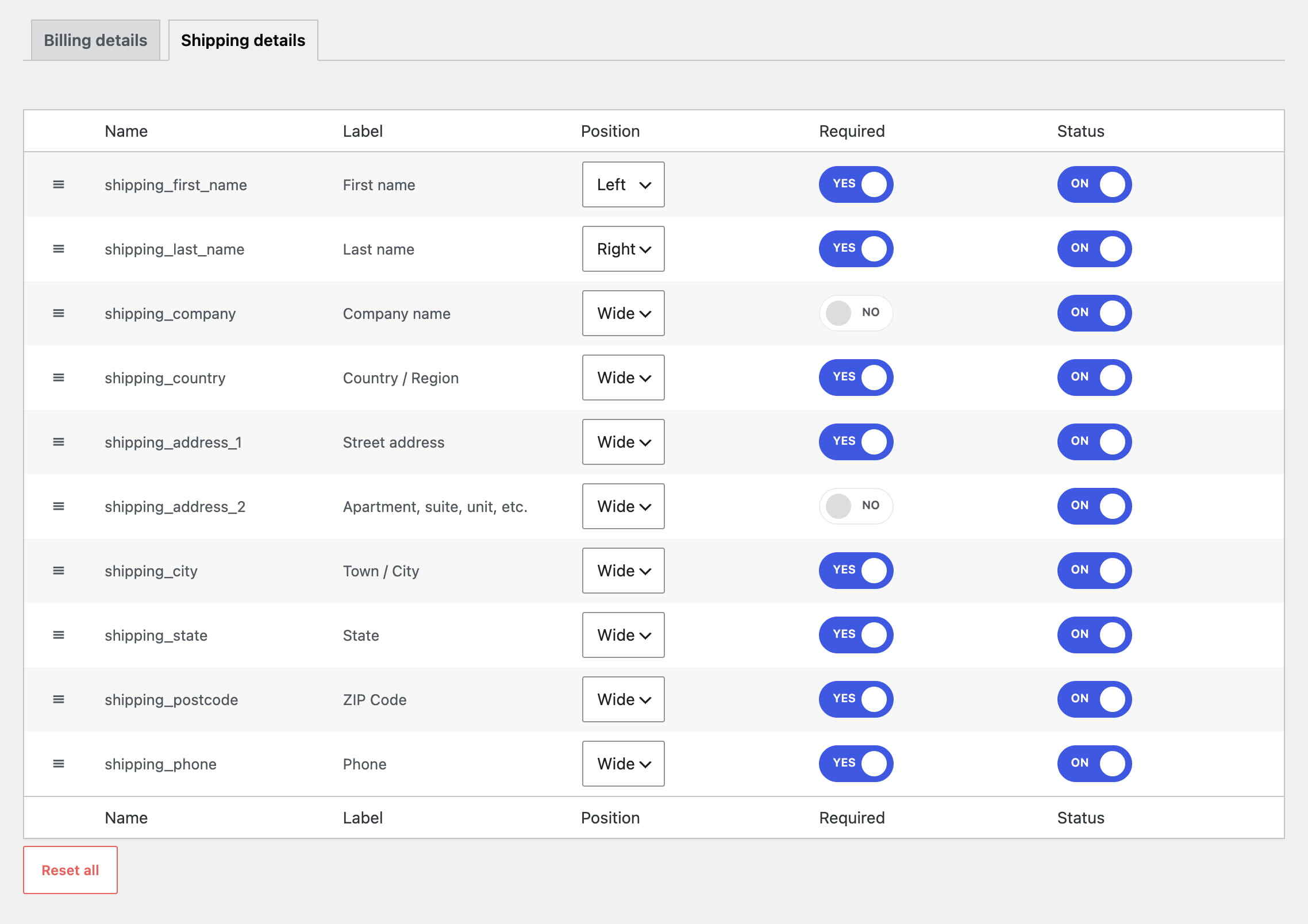This screenshot has height=924, width=1308.
Task: Grab the drag handle for shipping_postcode
Action: pos(59,699)
